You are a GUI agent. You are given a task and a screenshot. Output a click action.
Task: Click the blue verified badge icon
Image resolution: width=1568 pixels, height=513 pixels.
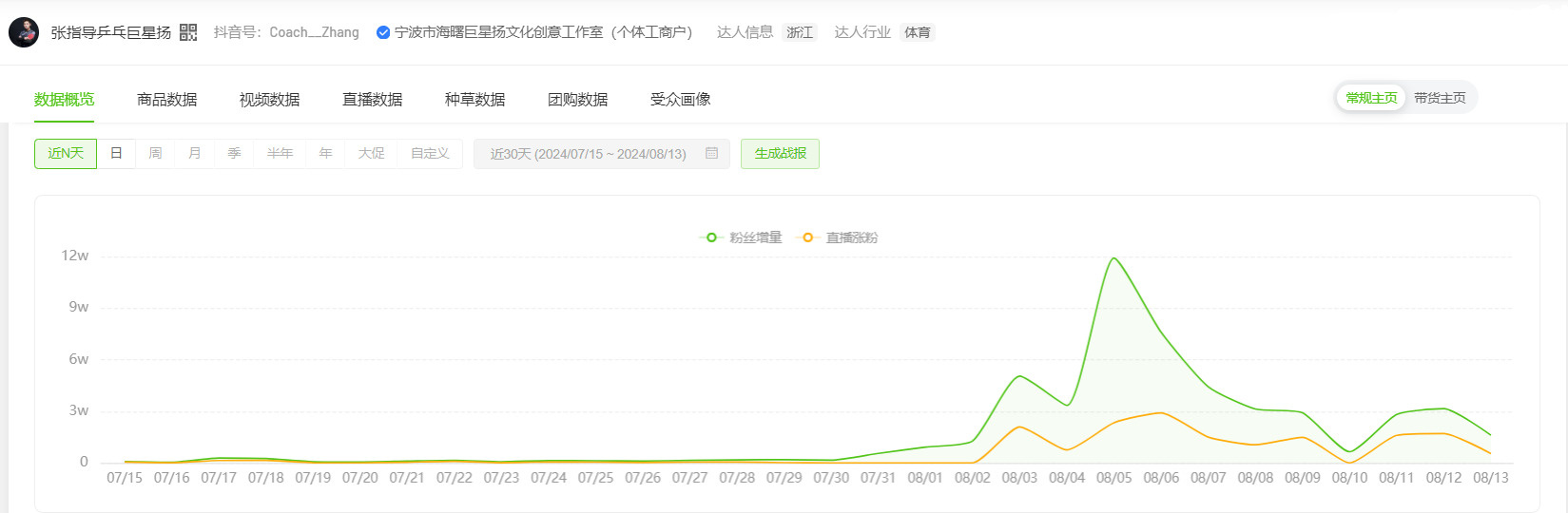(x=383, y=32)
